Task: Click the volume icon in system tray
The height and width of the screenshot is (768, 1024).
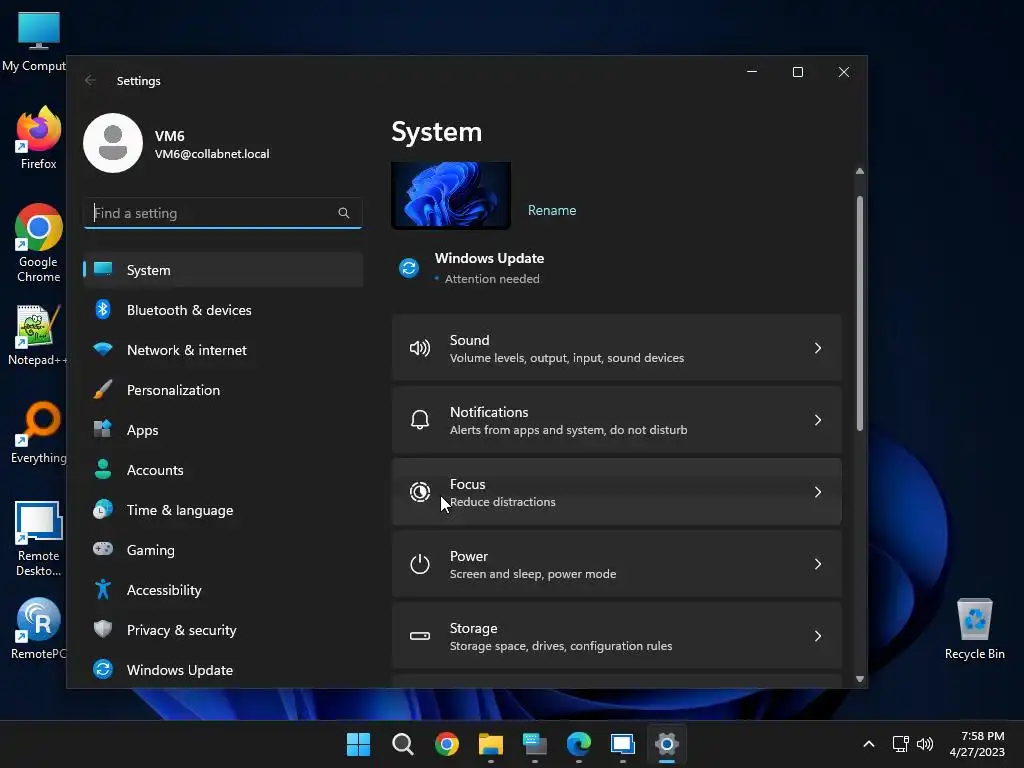Action: pos(925,744)
